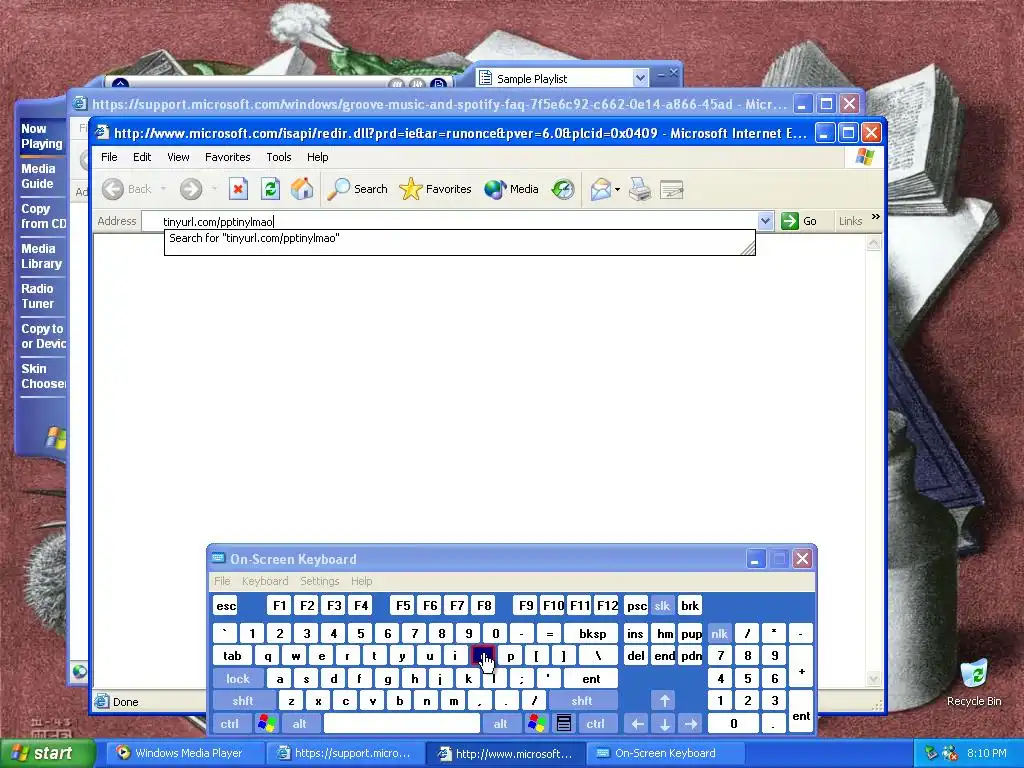The image size is (1024, 768).
Task: Toggle the left ctrl key
Action: coord(230,724)
